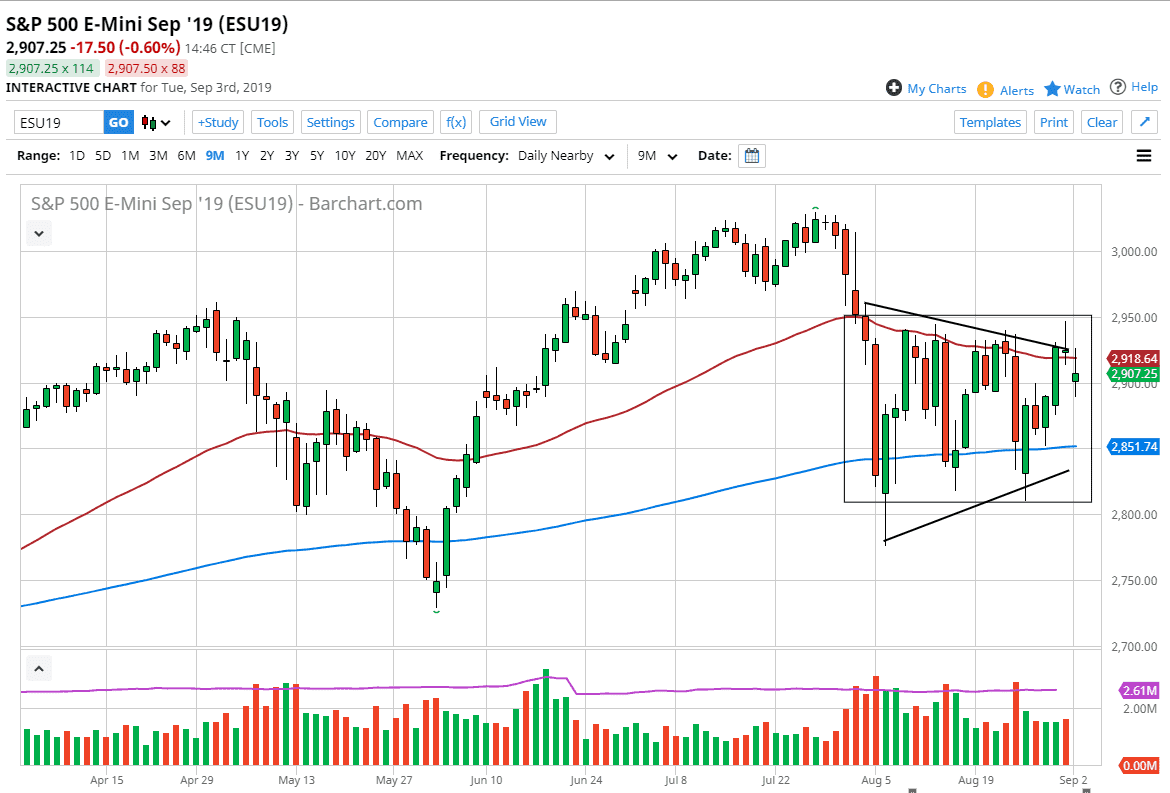Viewport: 1170px width, 793px height.
Task: Click the Alerts bell icon
Action: (985, 90)
